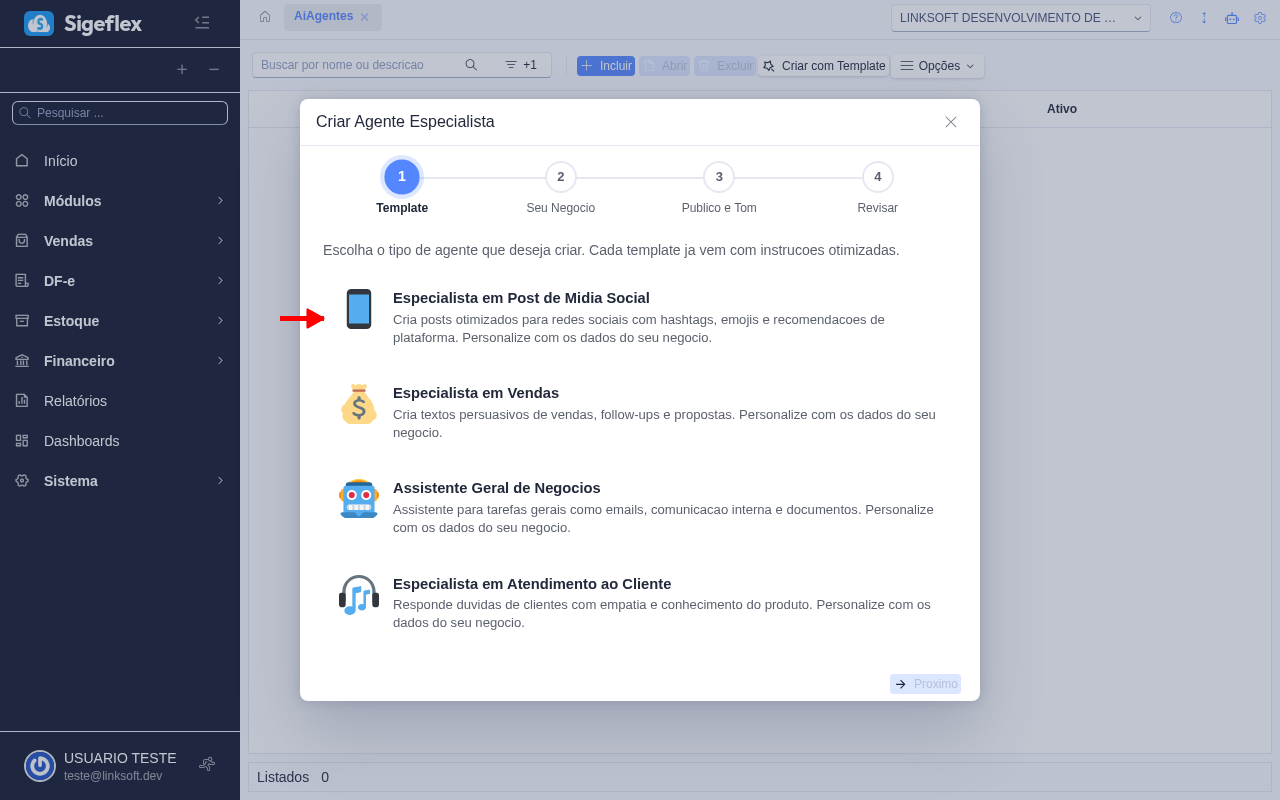
Task: Jump to step 4 Revisar
Action: pos(877,177)
